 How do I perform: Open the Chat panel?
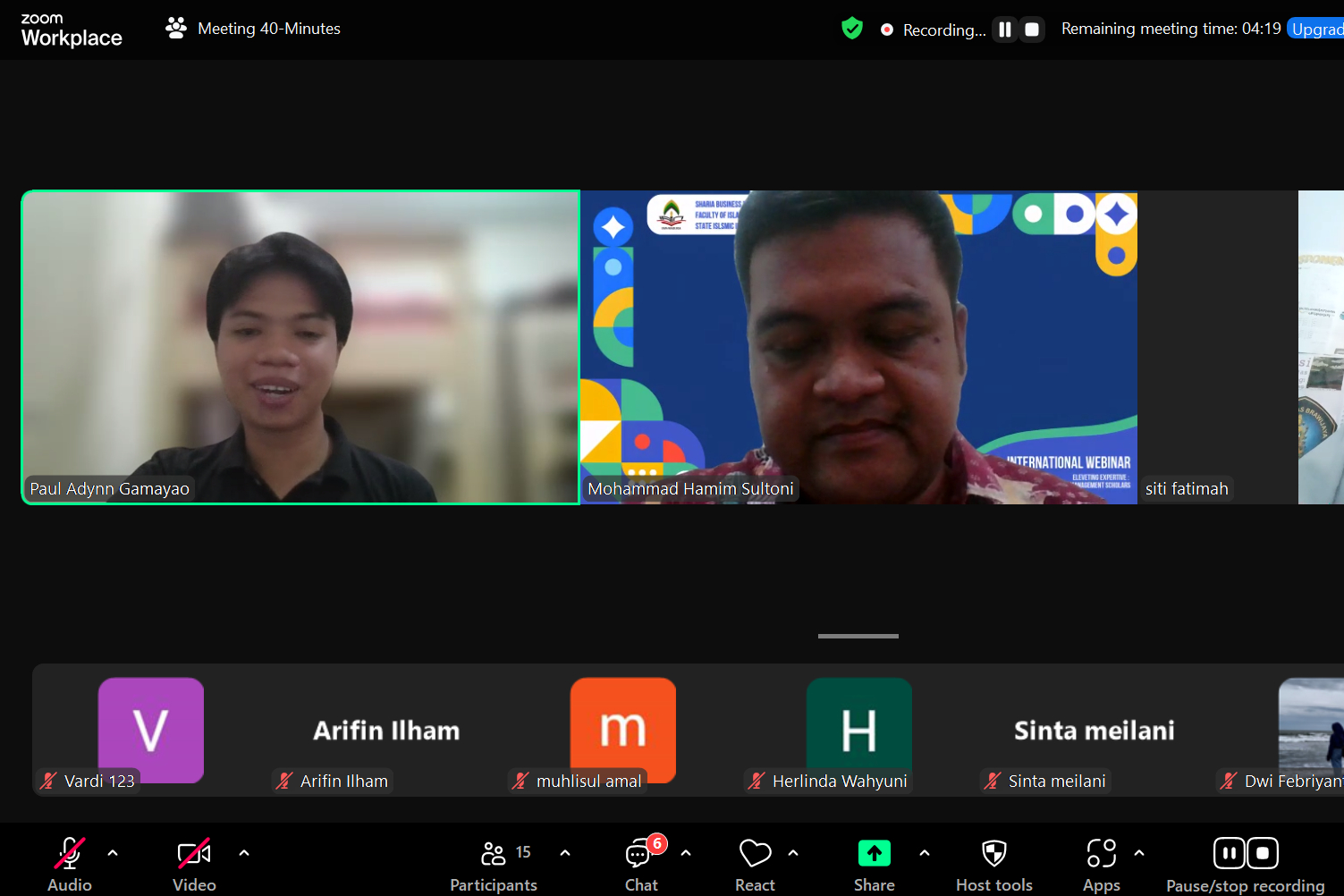pyautogui.click(x=639, y=854)
